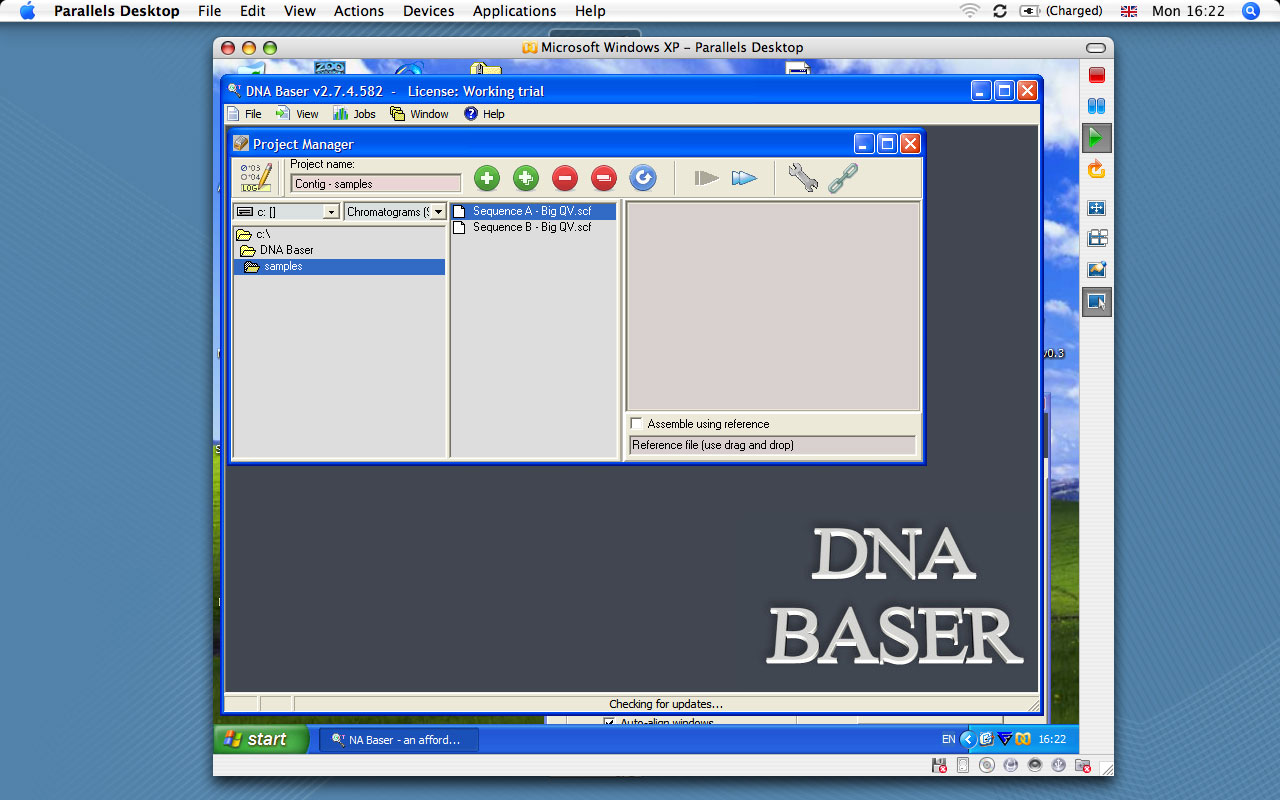Image resolution: width=1280 pixels, height=800 pixels.
Task: Open DNA Baser Help menu
Action: pos(484,114)
